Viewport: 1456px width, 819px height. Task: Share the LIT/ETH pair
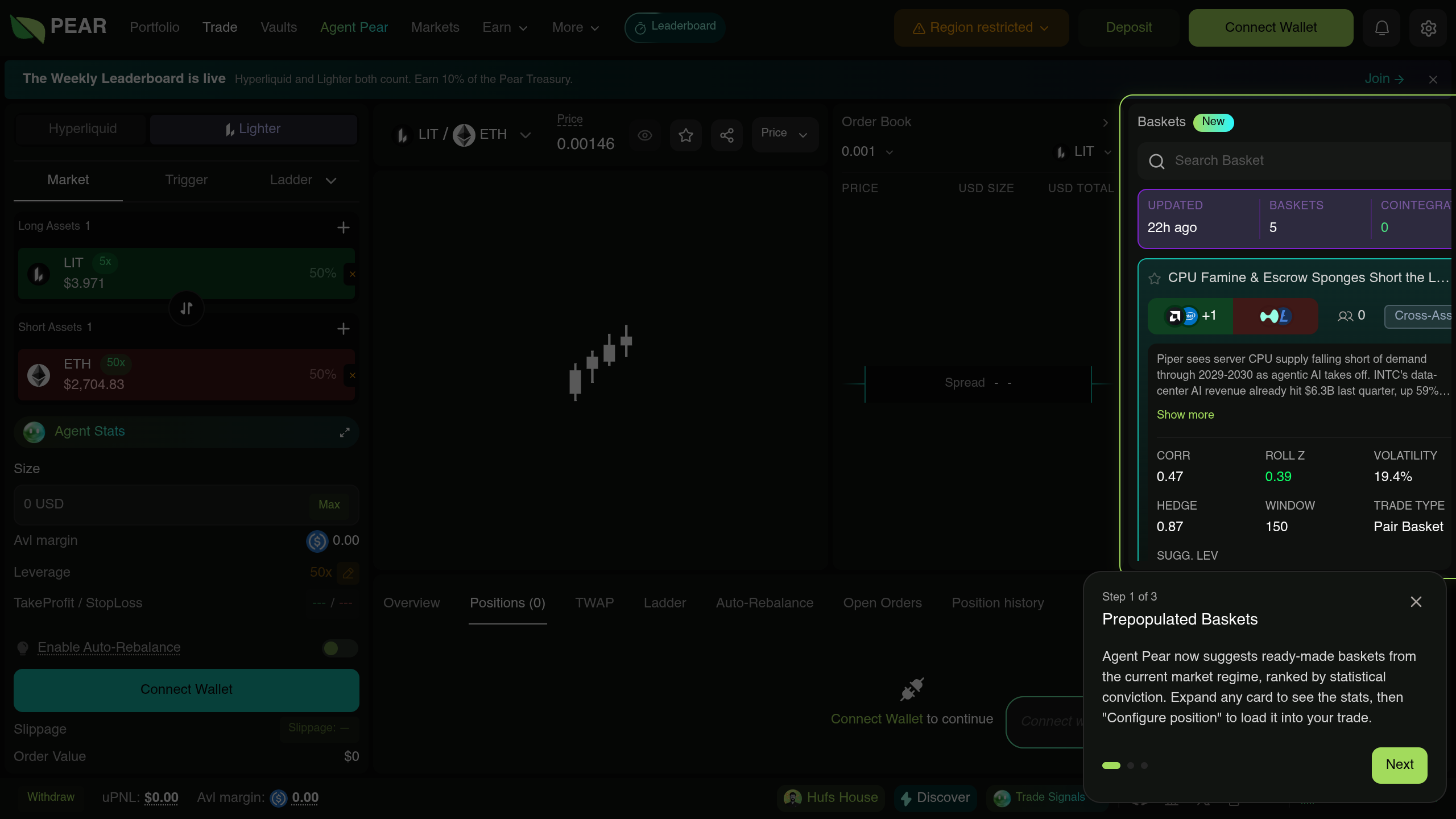[x=727, y=135]
